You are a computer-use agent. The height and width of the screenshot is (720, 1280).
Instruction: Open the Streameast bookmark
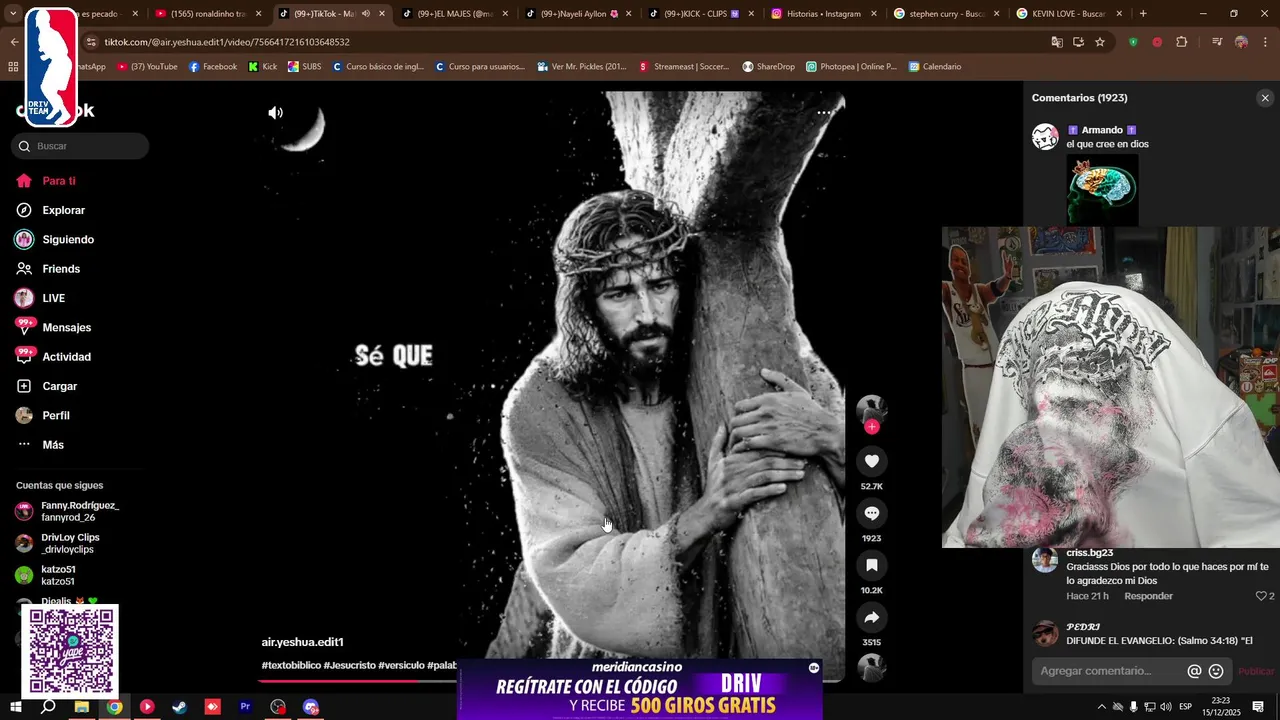[x=685, y=67]
